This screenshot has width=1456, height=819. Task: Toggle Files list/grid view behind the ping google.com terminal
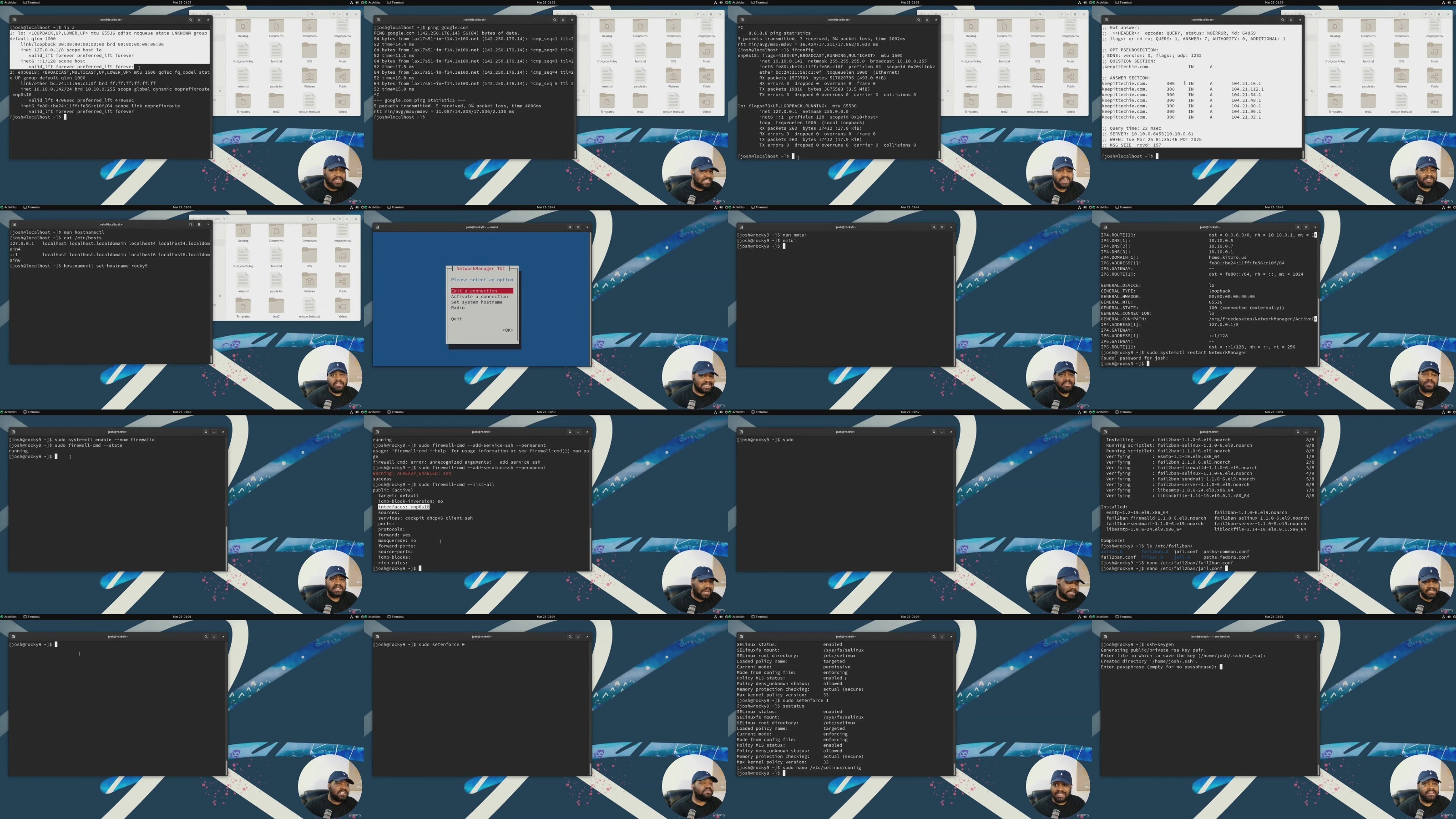coord(697,14)
